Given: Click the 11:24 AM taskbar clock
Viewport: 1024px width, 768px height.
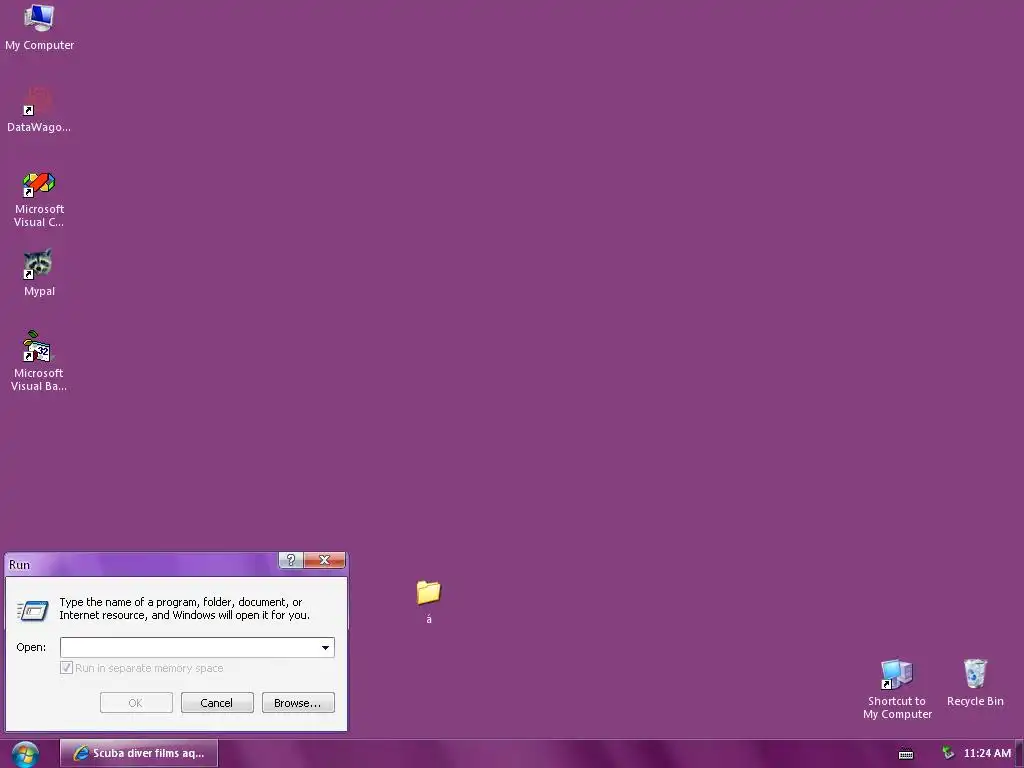Looking at the screenshot, I should click(987, 753).
